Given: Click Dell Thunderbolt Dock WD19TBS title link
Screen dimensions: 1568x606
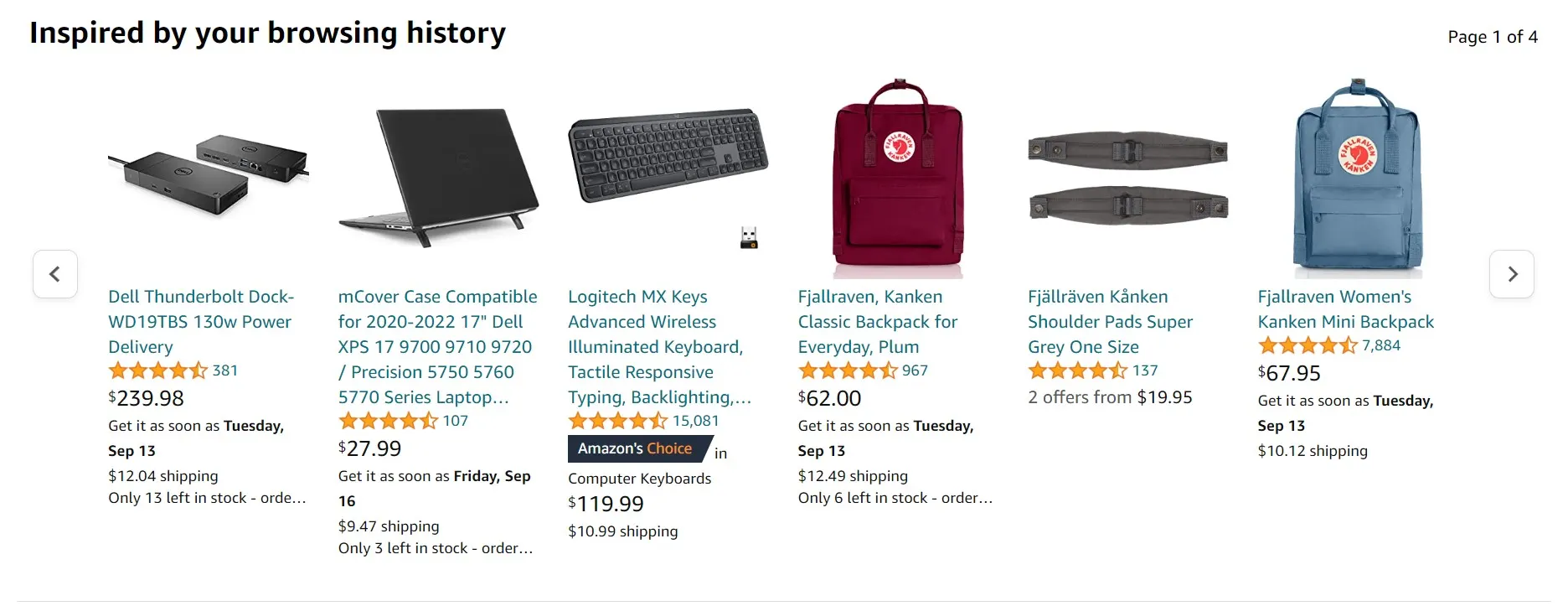Looking at the screenshot, I should [x=200, y=322].
